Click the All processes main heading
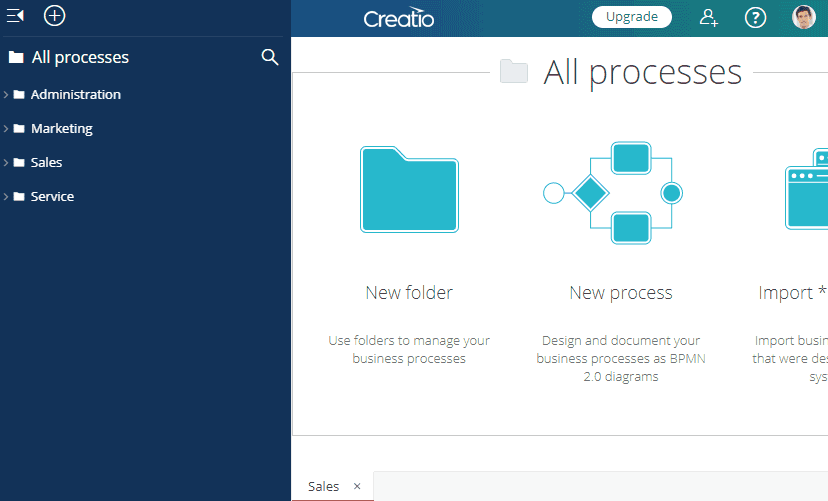Viewport: 828px width, 501px height. [x=643, y=72]
